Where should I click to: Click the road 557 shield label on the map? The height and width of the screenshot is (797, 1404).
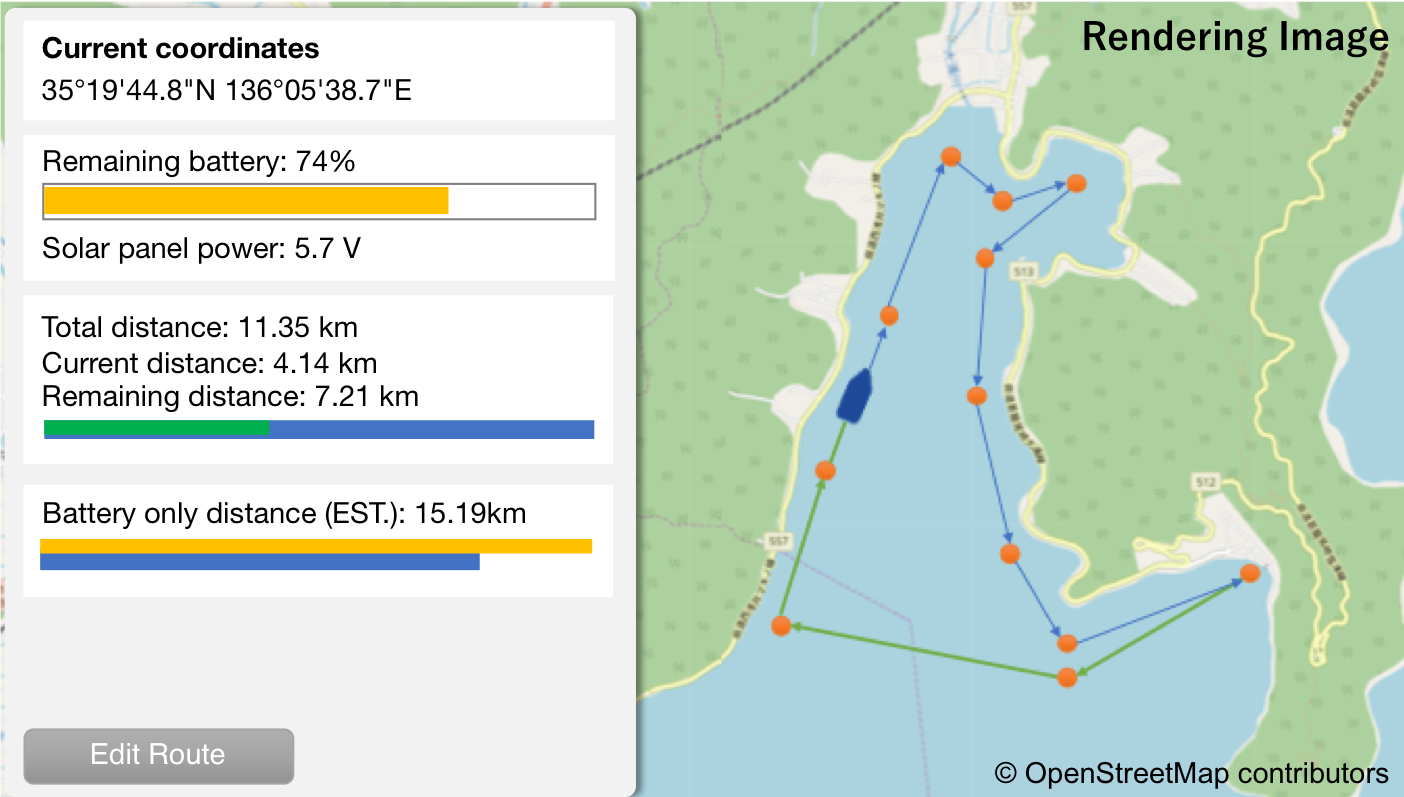[780, 542]
